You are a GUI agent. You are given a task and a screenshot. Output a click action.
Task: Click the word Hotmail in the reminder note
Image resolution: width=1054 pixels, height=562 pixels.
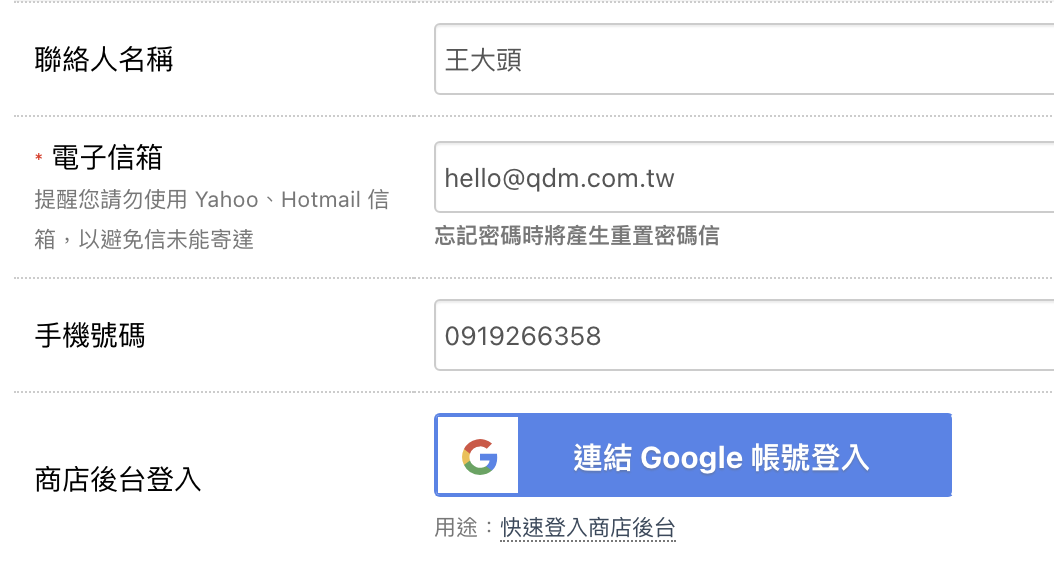(321, 200)
